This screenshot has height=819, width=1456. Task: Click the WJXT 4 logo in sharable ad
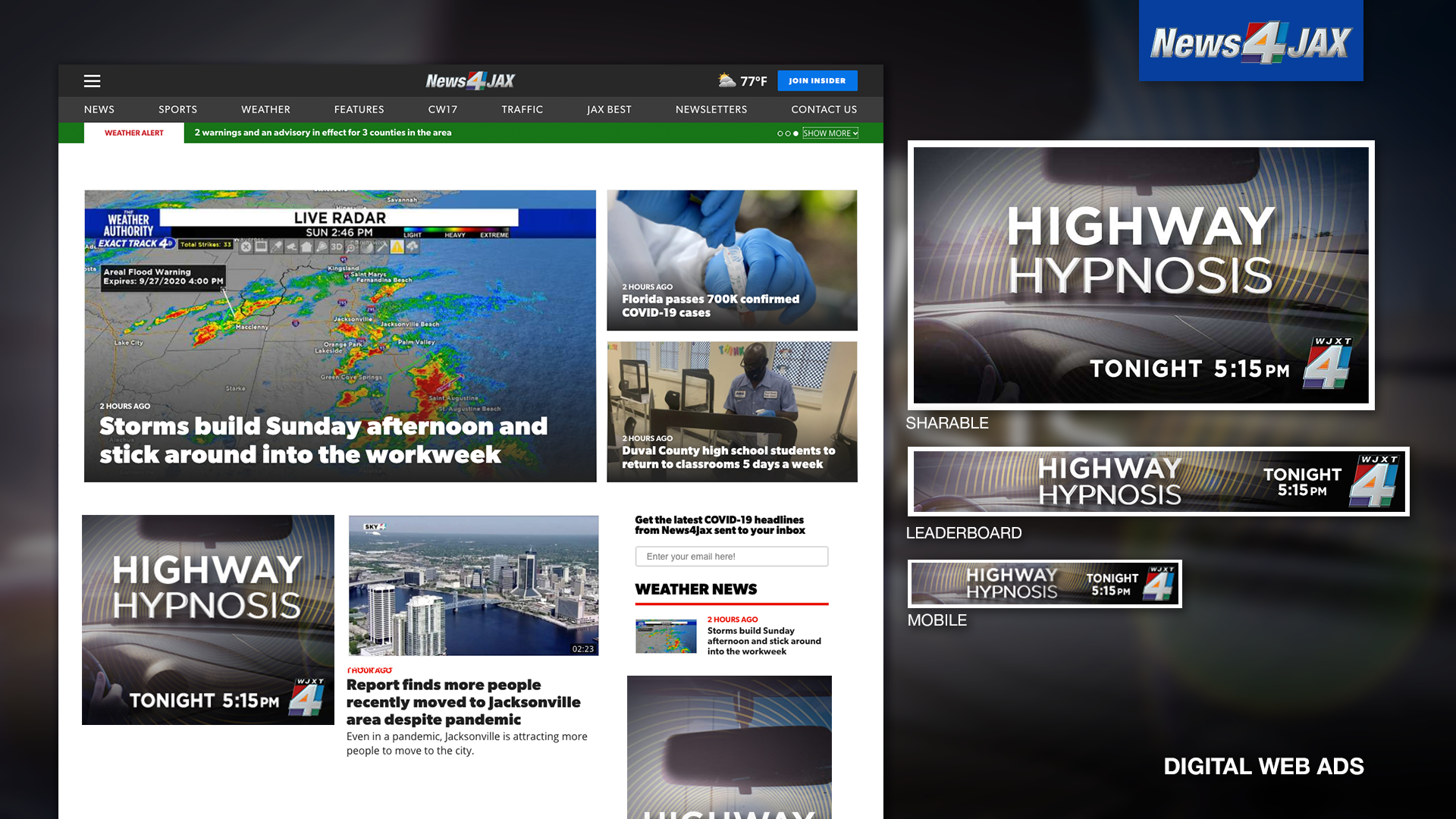pyautogui.click(x=1329, y=362)
